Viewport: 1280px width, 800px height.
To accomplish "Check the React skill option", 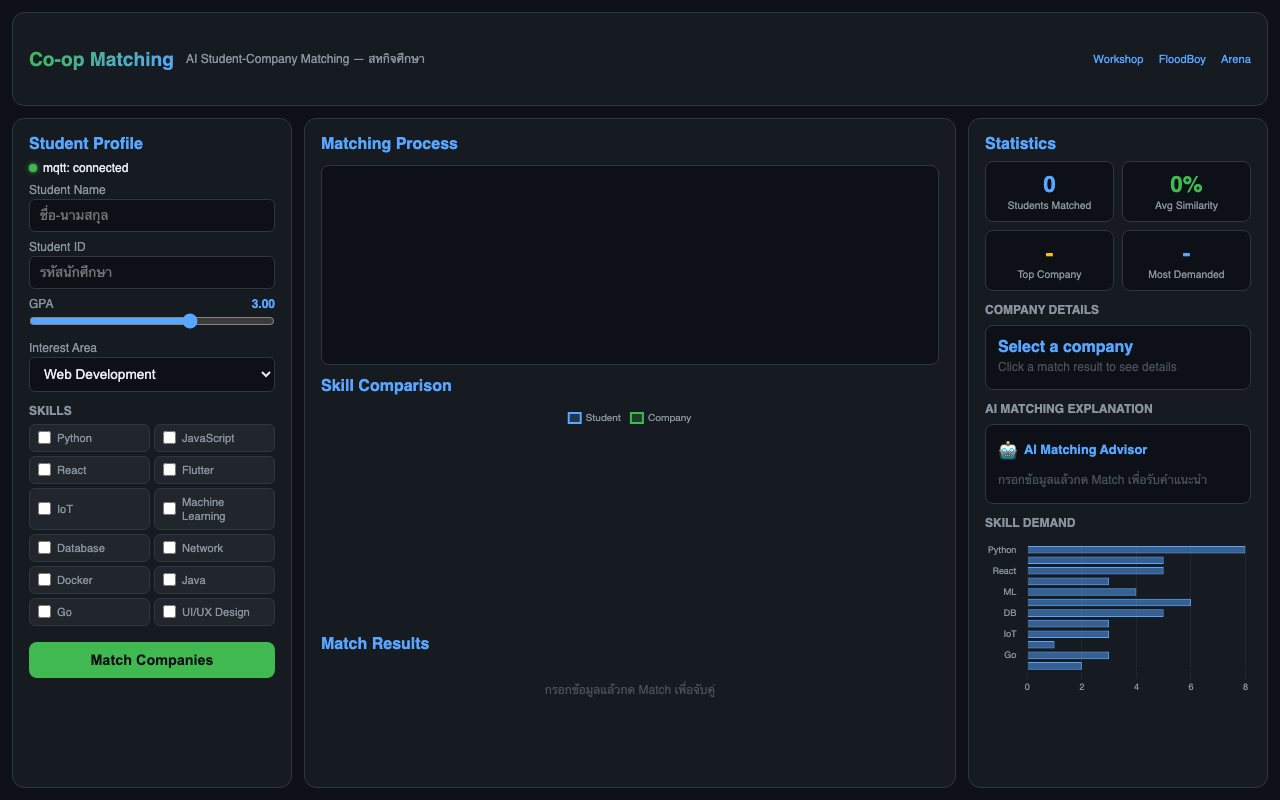I will [45, 470].
